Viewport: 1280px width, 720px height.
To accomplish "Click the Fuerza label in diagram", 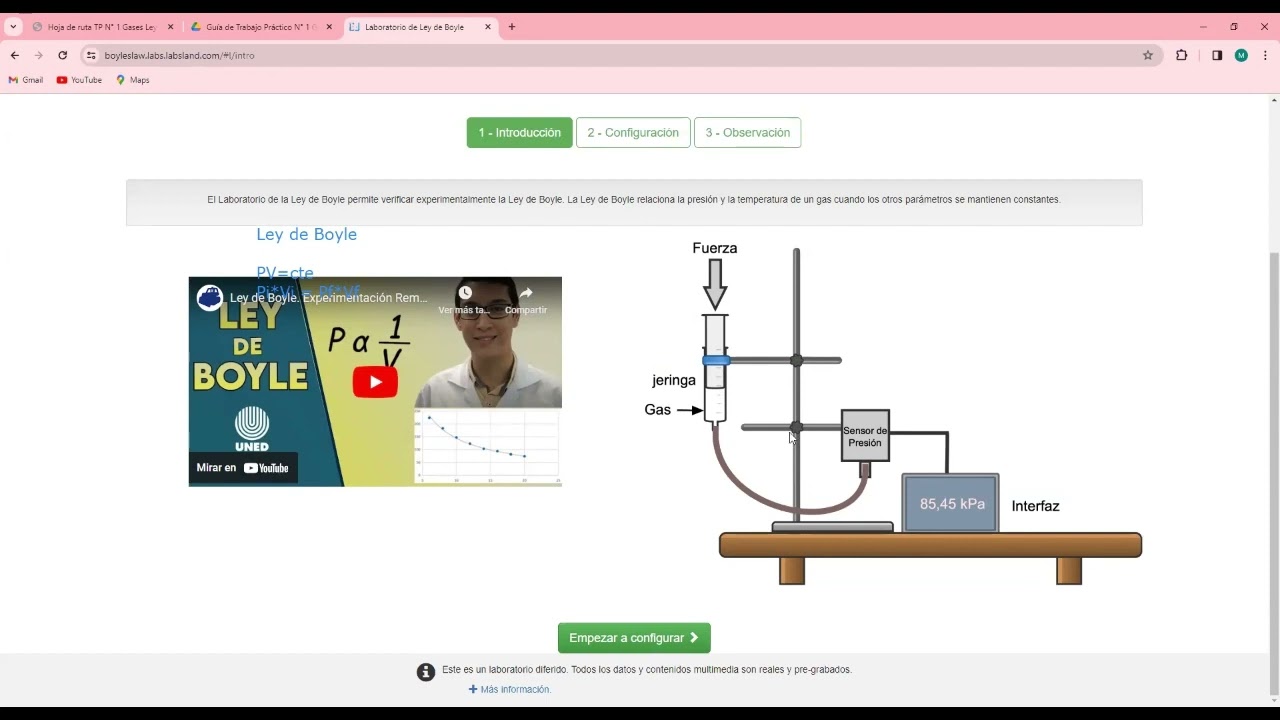I will click(714, 248).
